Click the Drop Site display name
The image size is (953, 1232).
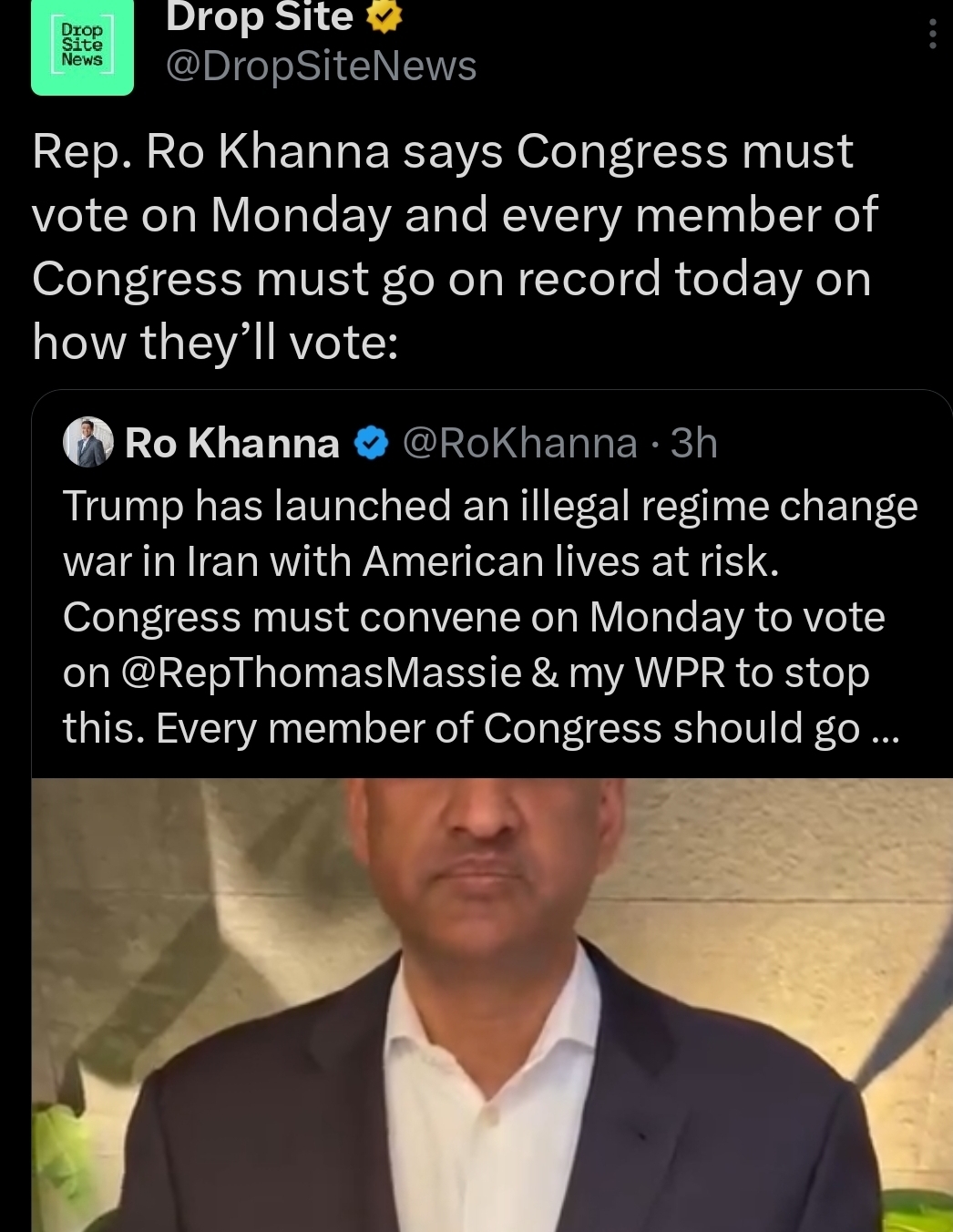point(259,17)
